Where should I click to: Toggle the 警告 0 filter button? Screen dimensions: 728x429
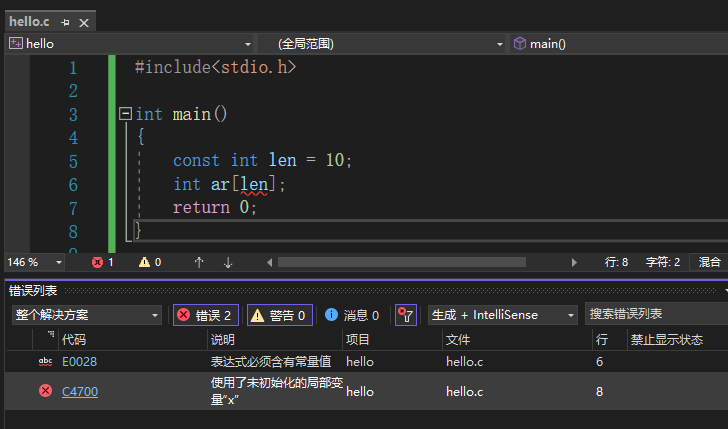[280, 315]
